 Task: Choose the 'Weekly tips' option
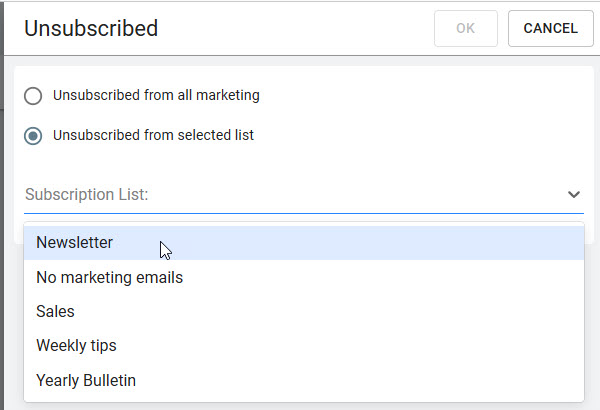click(x=76, y=346)
